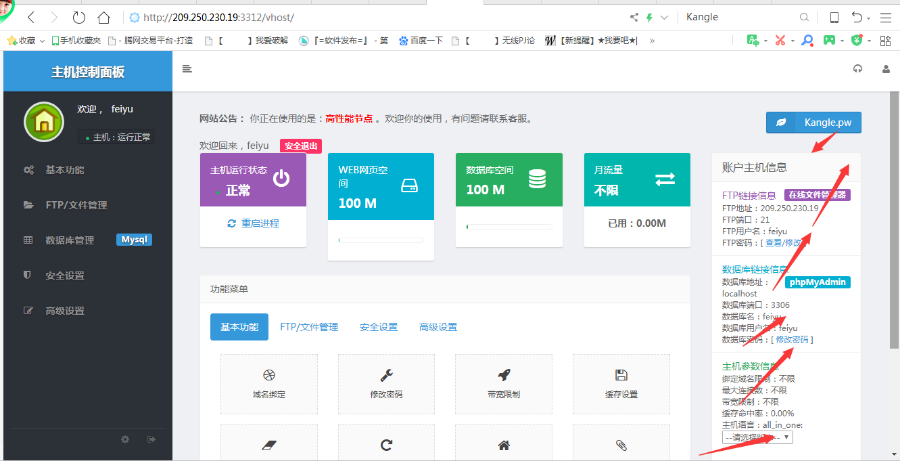Viewport: 900px width, 463px height.
Task: Show more bookmarks with the » chevron
Action: point(651,41)
